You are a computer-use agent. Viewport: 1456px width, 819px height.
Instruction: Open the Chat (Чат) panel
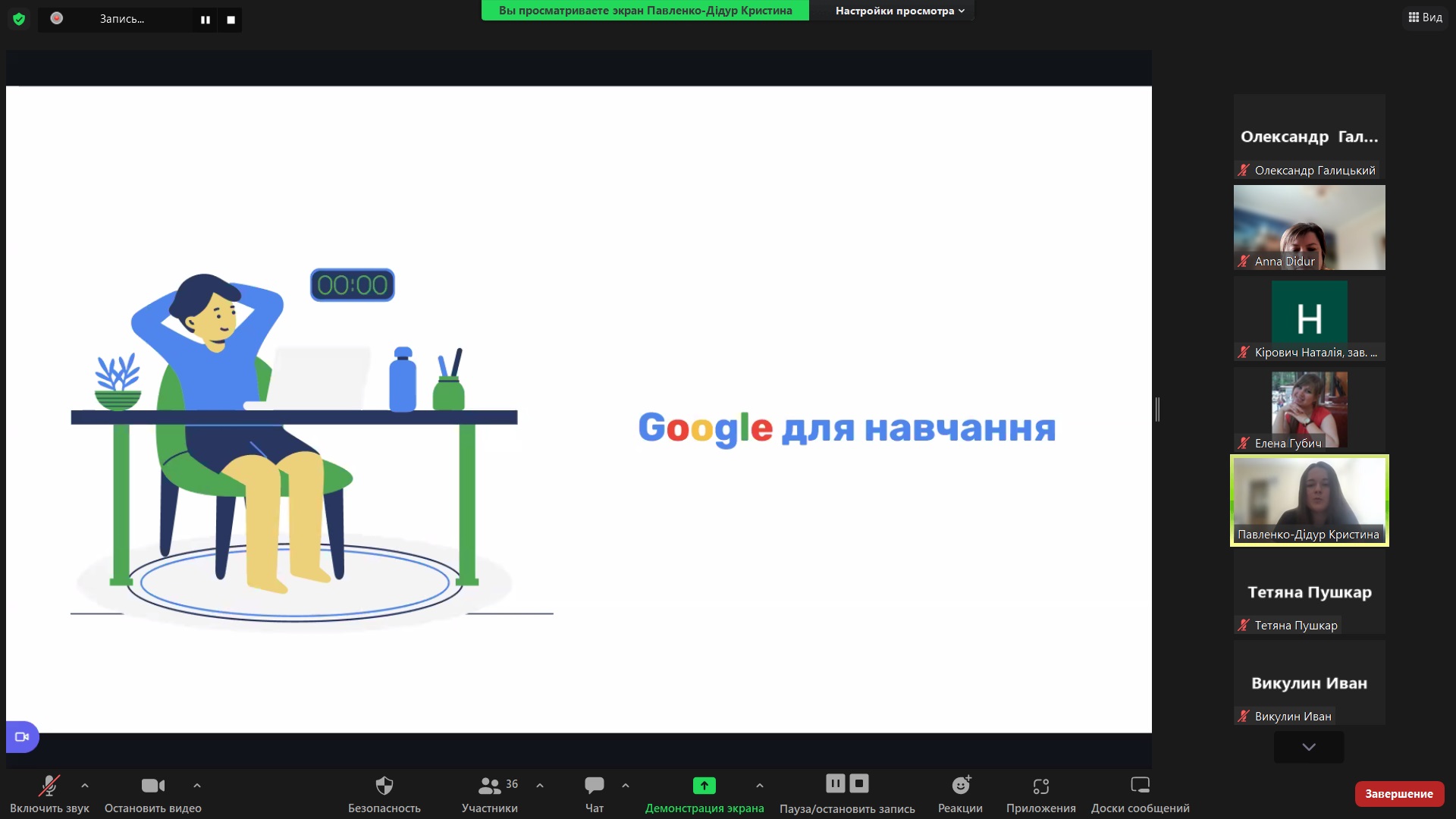595,786
